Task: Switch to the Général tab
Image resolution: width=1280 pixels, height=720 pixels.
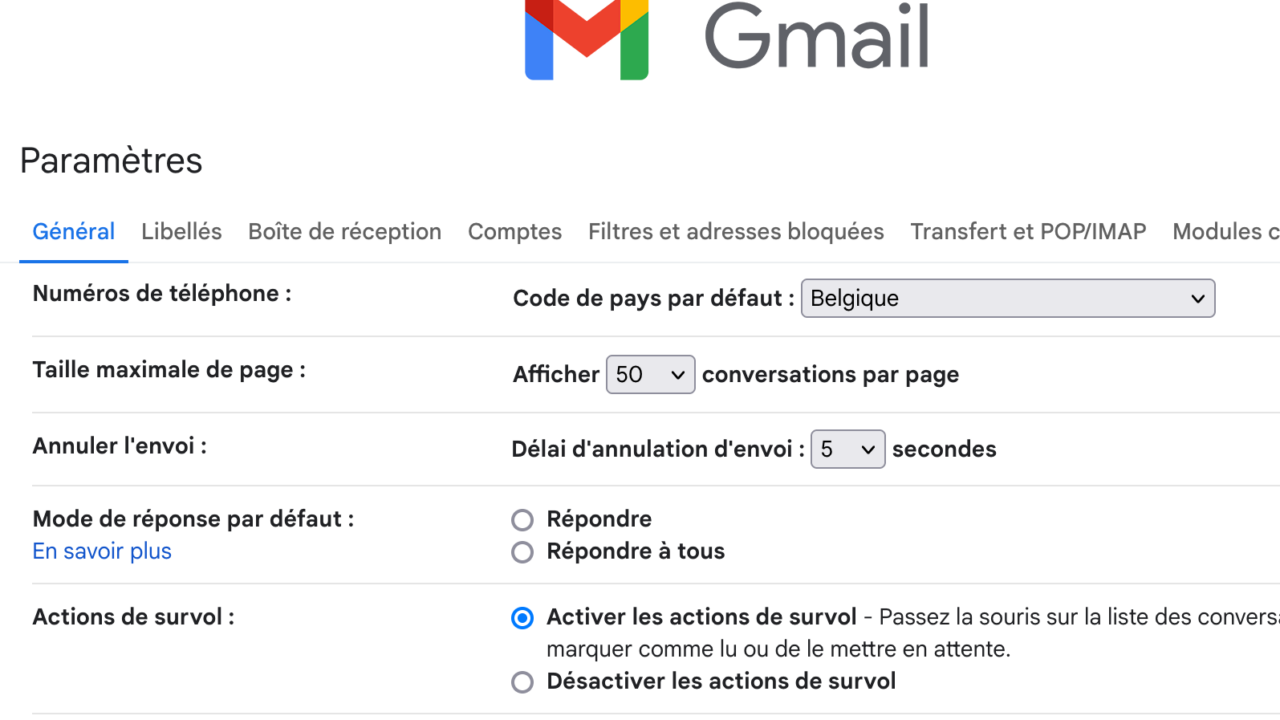Action: coord(74,232)
